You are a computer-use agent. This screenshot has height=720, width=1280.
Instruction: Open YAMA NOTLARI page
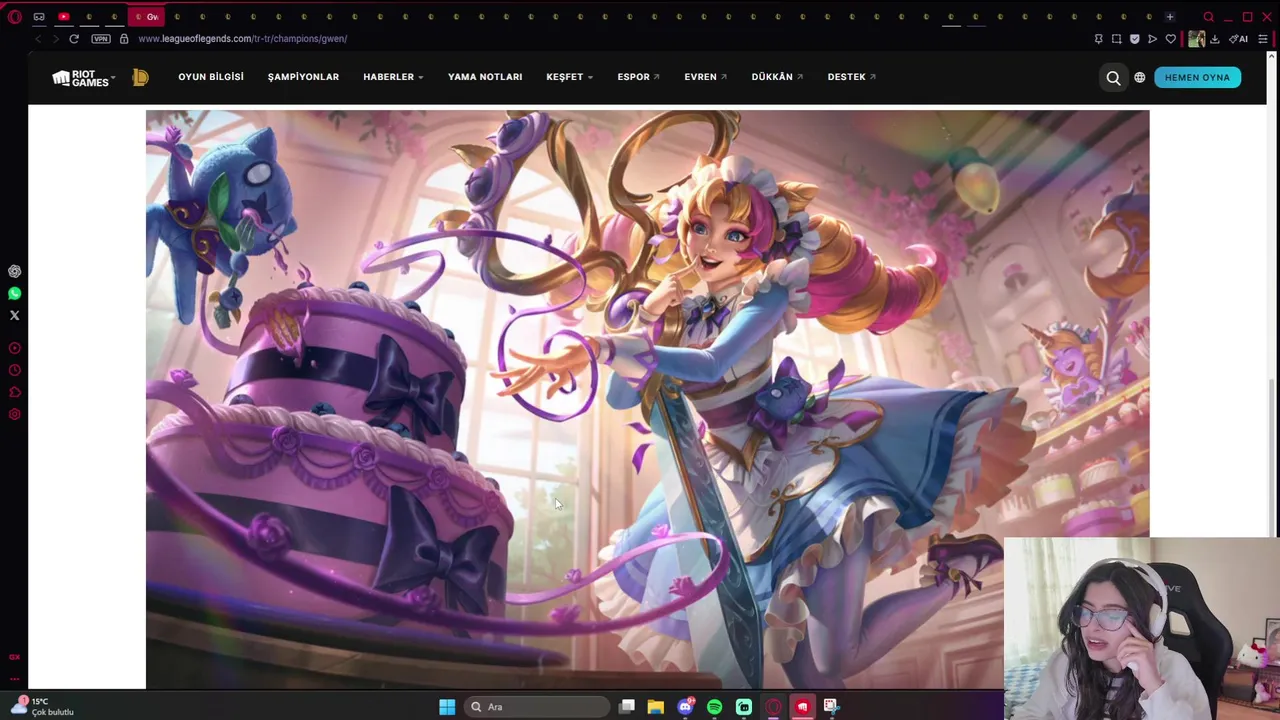[x=485, y=77]
